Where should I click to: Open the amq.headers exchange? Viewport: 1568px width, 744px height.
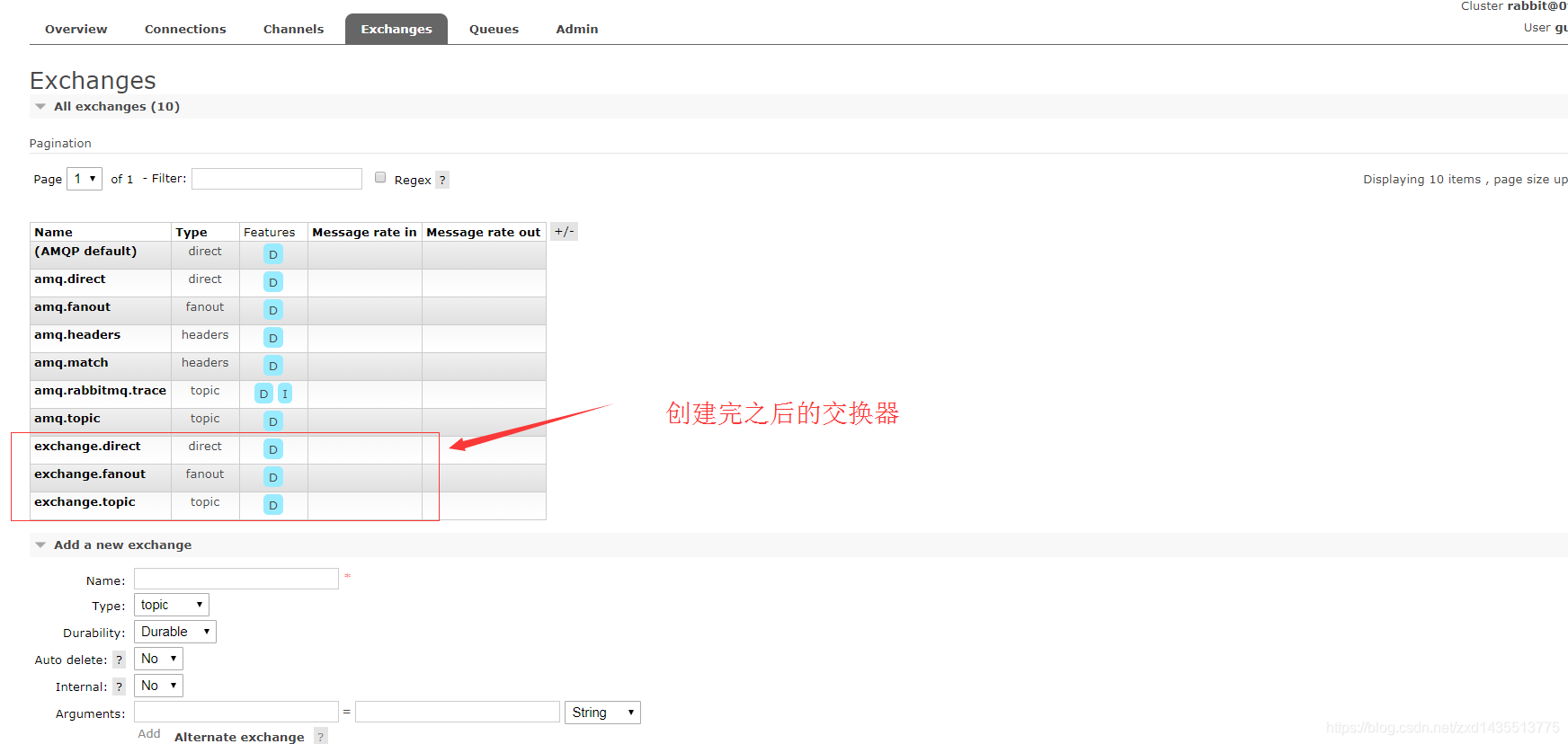pos(77,335)
